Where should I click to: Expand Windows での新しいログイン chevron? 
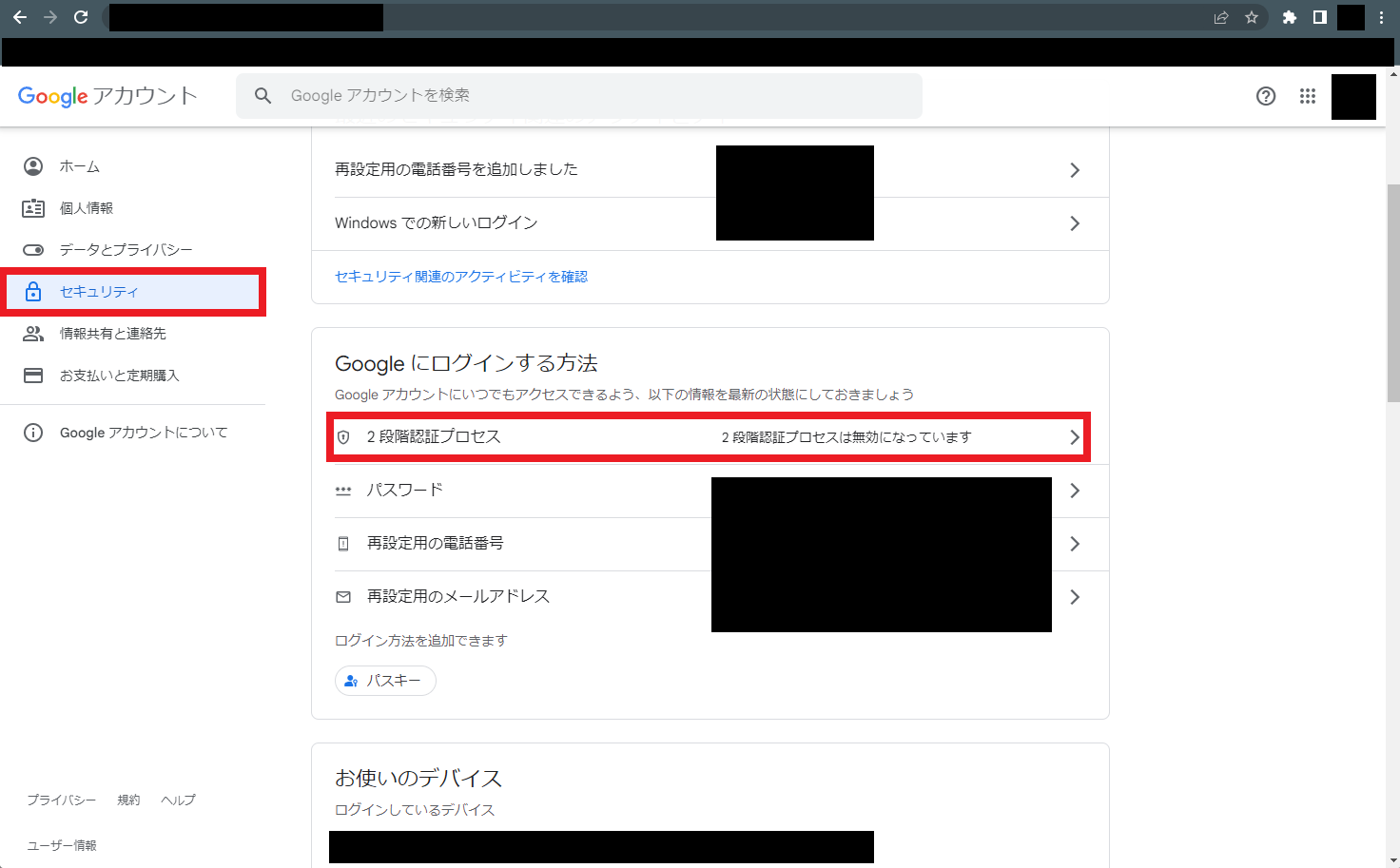[x=1075, y=223]
